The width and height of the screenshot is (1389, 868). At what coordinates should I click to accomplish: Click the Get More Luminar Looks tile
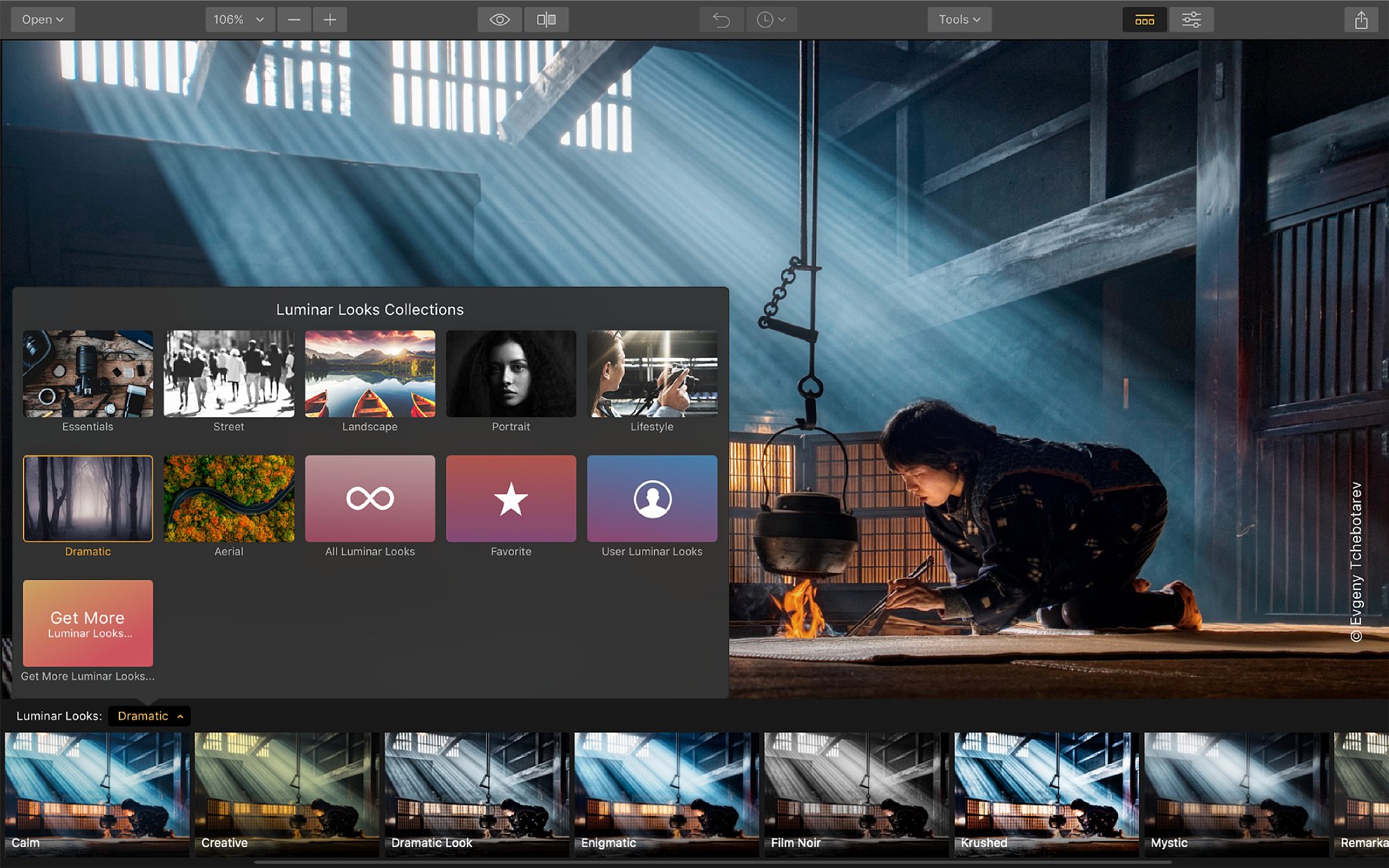pos(88,623)
